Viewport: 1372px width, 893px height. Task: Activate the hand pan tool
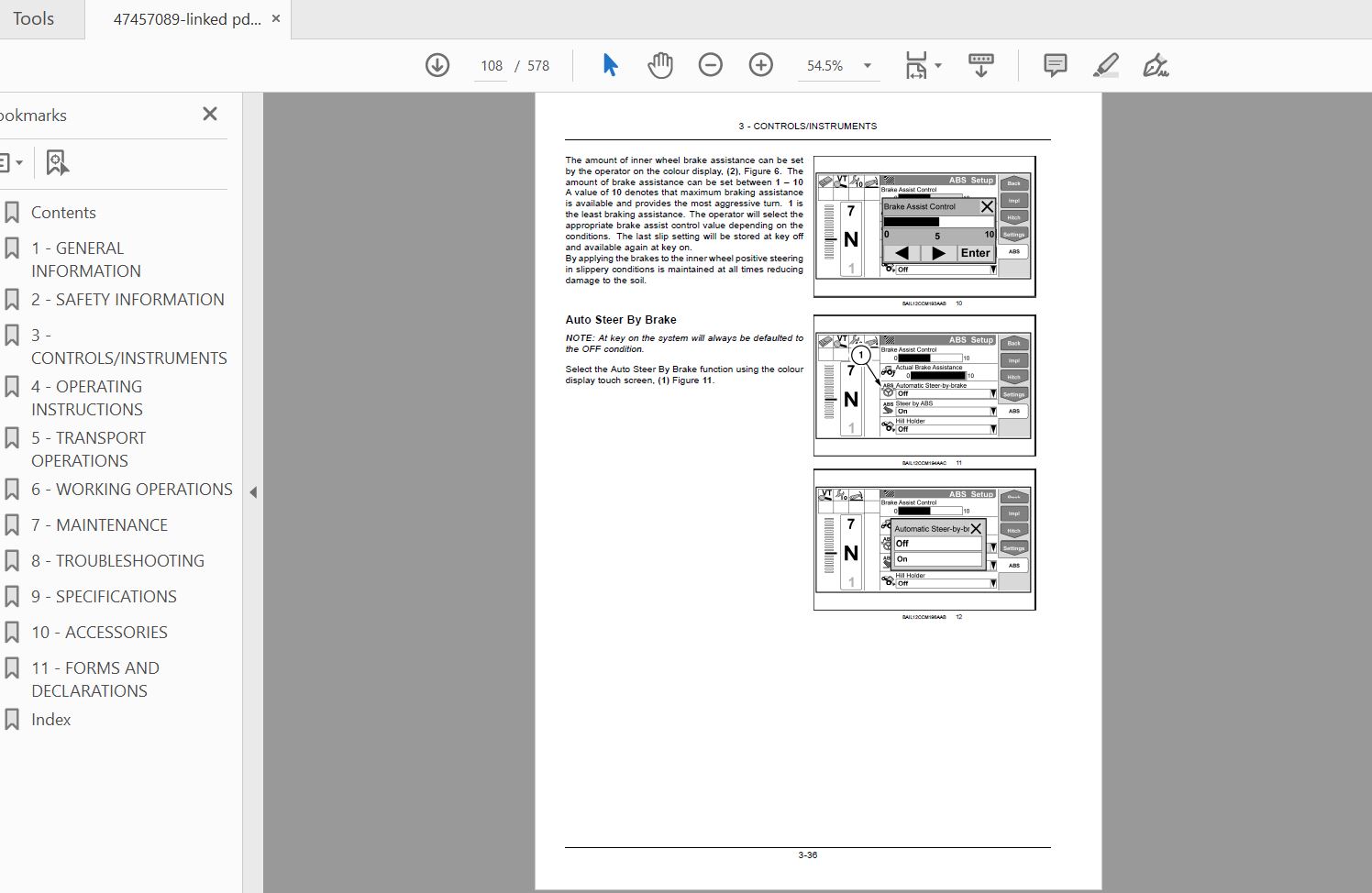(x=660, y=65)
